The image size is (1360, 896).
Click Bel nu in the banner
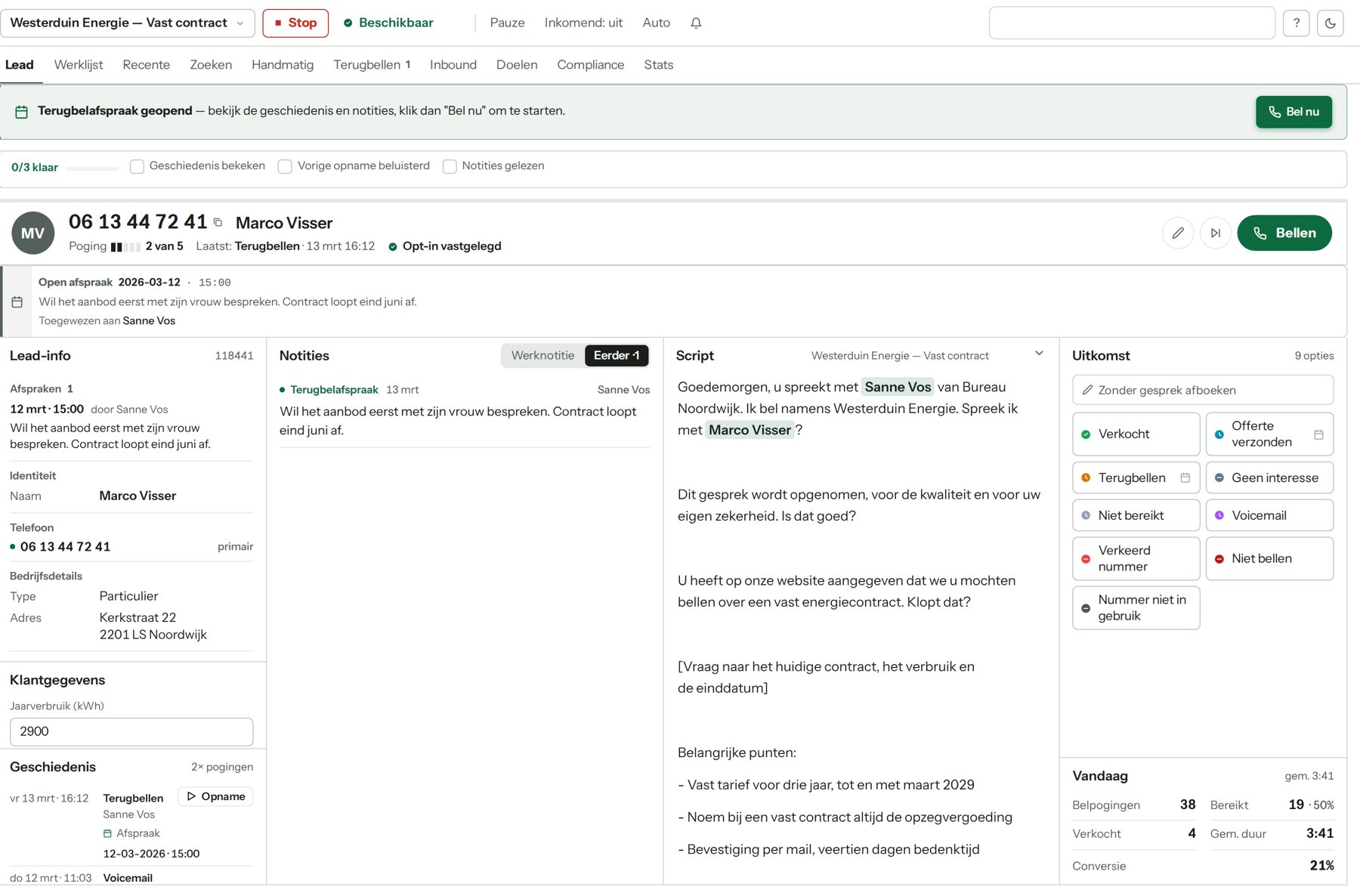(x=1294, y=112)
